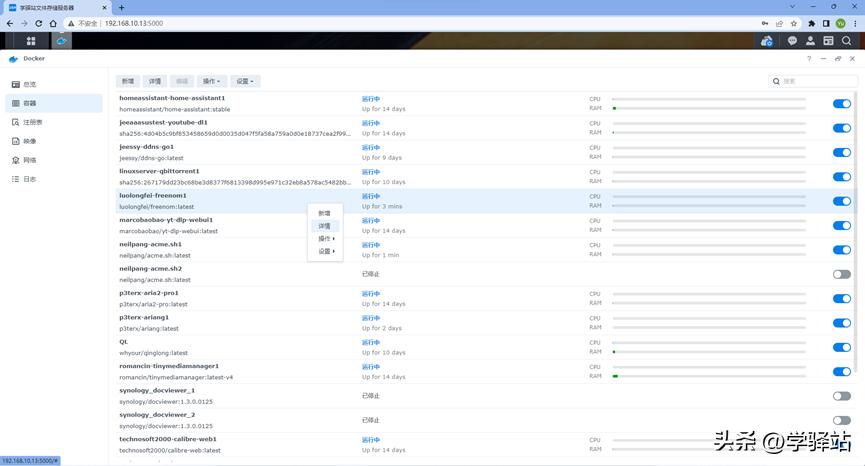The image size is (865, 466).
Task: Toggle off homeassistant-home-assistant1 container switch
Action: pyautogui.click(x=842, y=104)
